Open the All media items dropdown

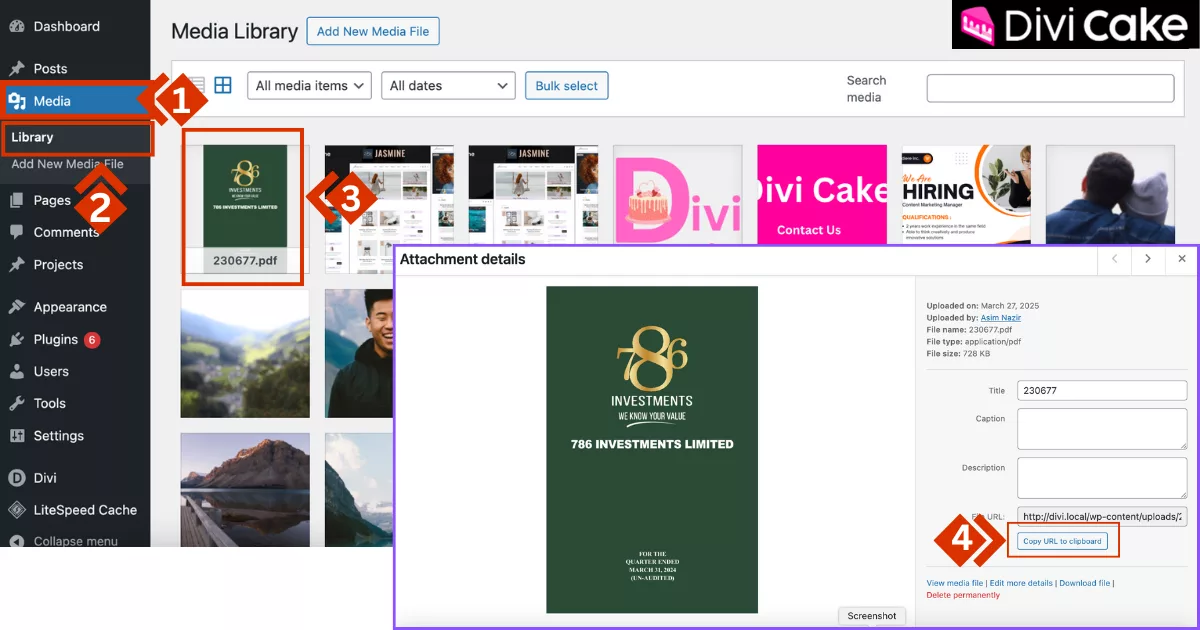click(309, 86)
